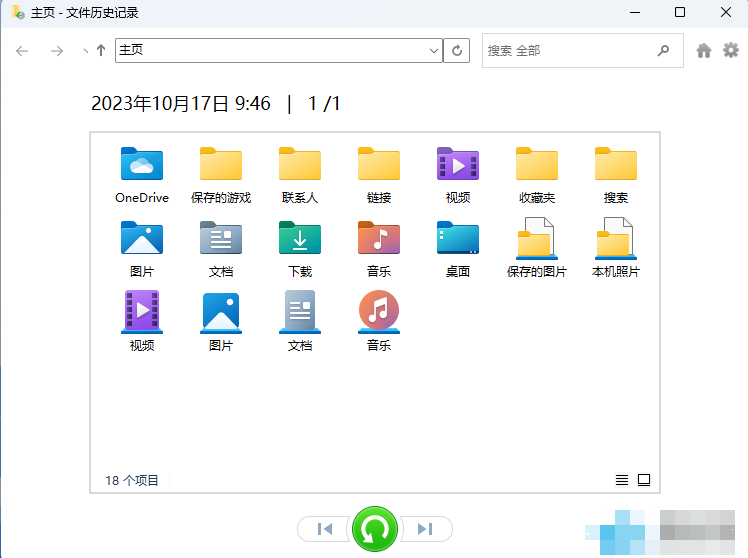Screen dimensions: 748x558
Task: Select the 下载 downloads folder
Action: coord(300,247)
